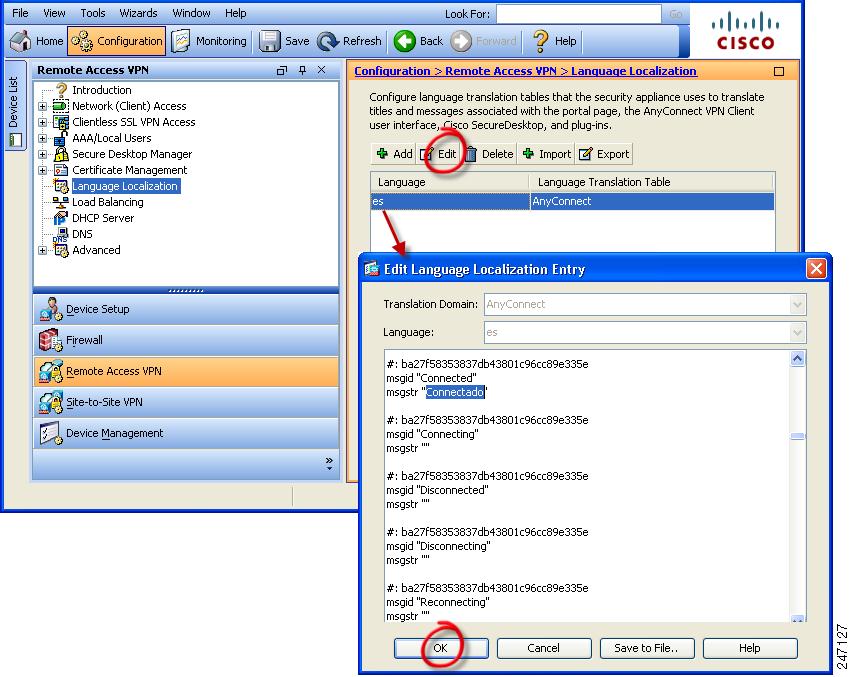Open the Language dropdown in dialog
The image size is (851, 677).
[797, 332]
